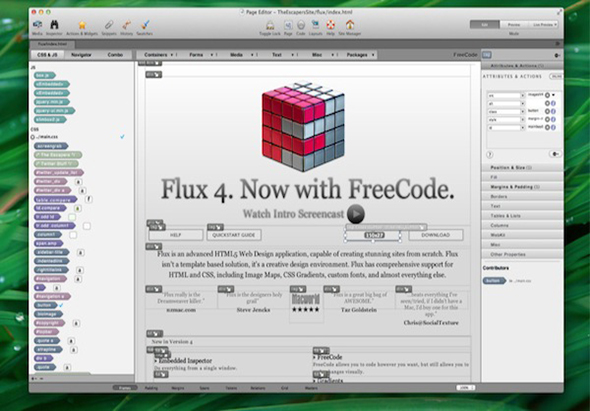
Task: Click the Watch Intro Screencast link
Action: pos(293,214)
